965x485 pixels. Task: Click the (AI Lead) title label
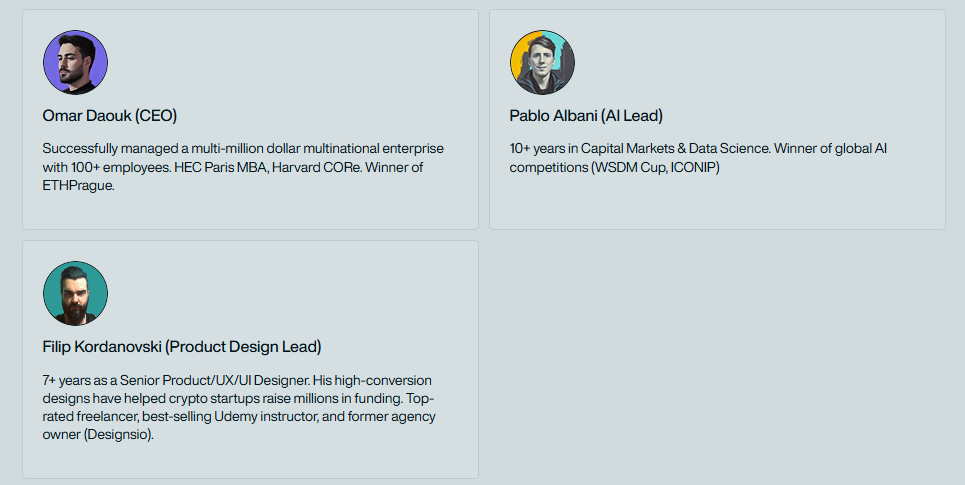click(632, 115)
